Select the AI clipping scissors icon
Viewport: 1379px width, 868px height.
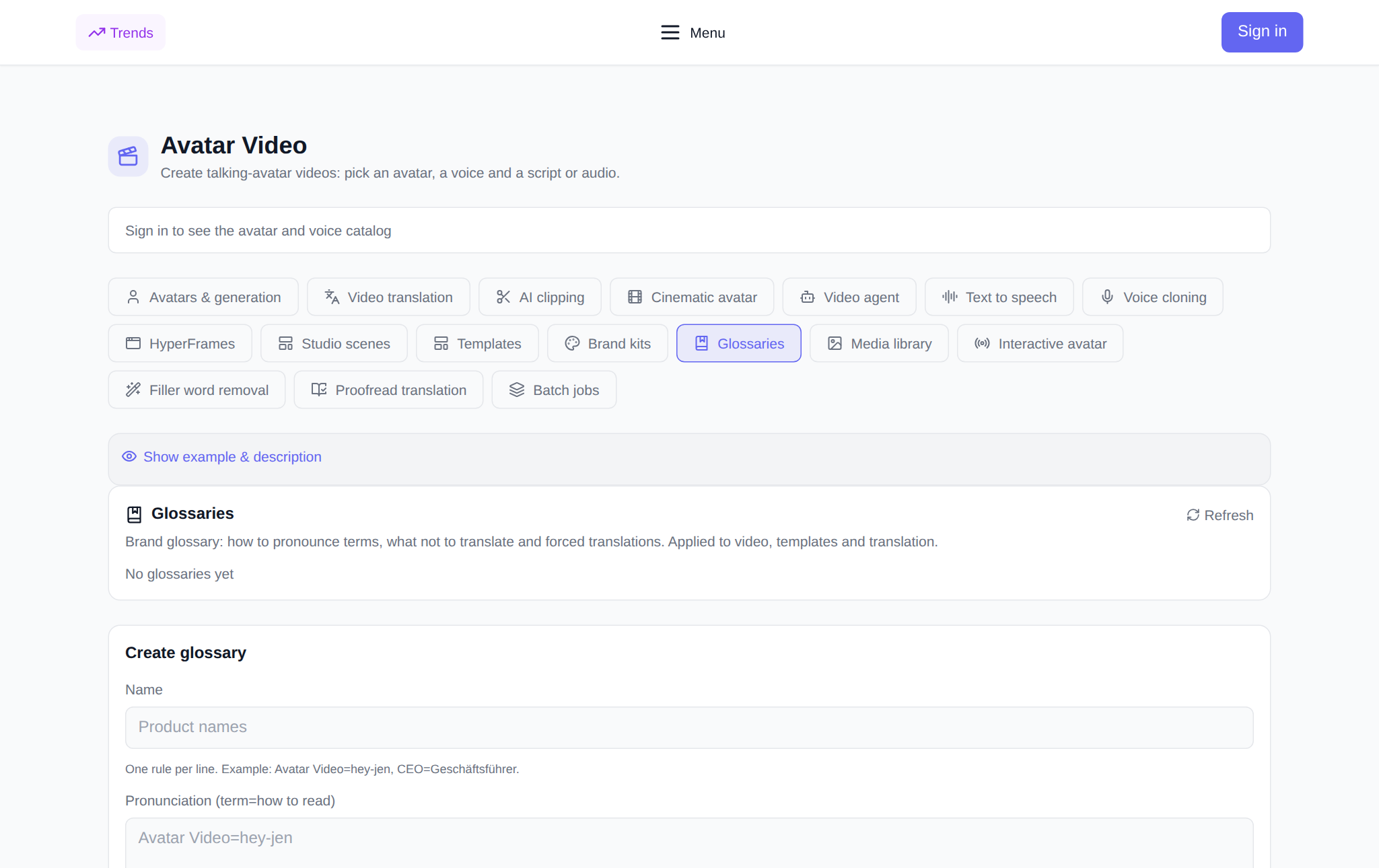(x=503, y=297)
